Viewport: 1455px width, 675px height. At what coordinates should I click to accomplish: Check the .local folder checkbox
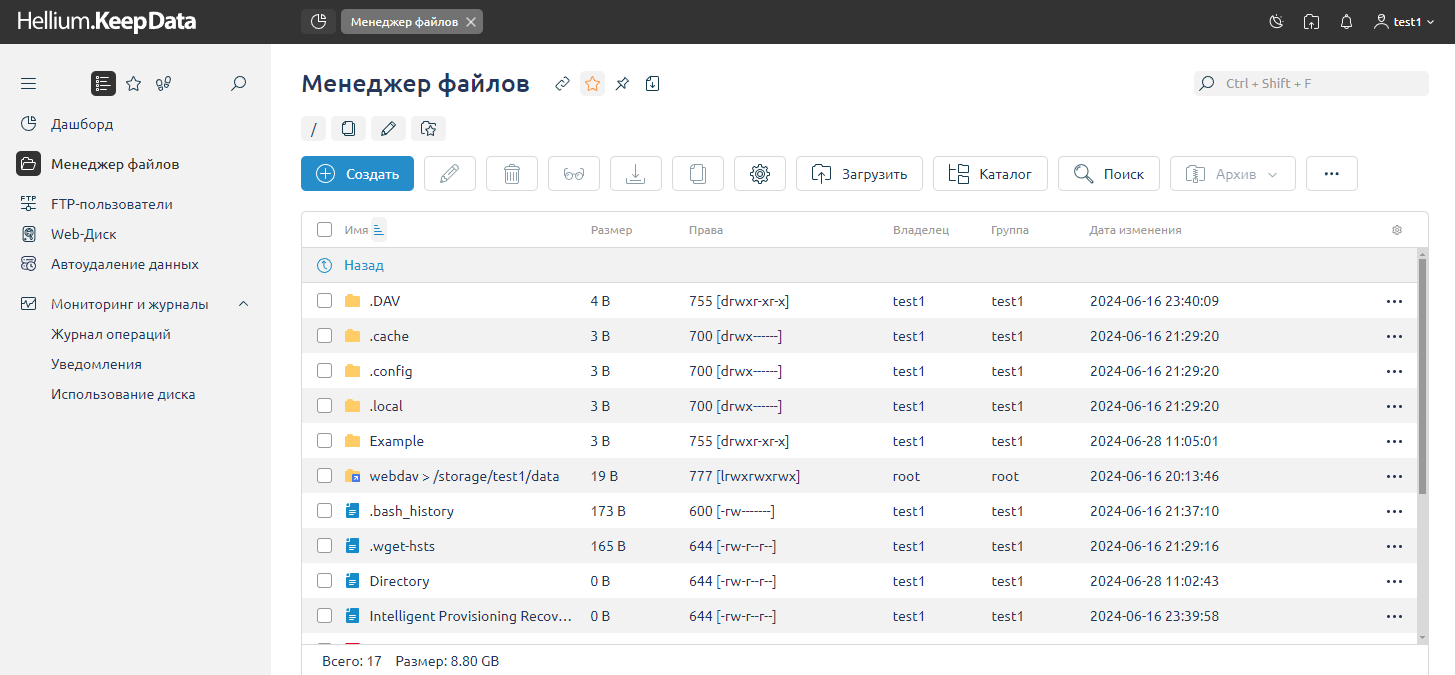point(324,405)
